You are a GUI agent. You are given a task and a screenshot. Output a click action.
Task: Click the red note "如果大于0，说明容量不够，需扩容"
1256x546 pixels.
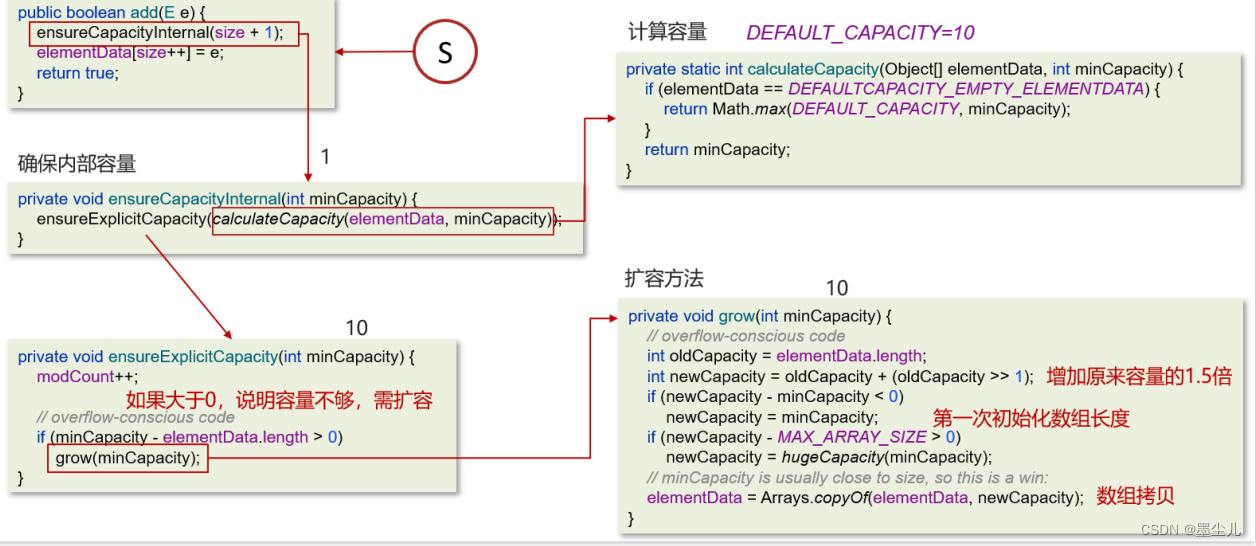(279, 401)
